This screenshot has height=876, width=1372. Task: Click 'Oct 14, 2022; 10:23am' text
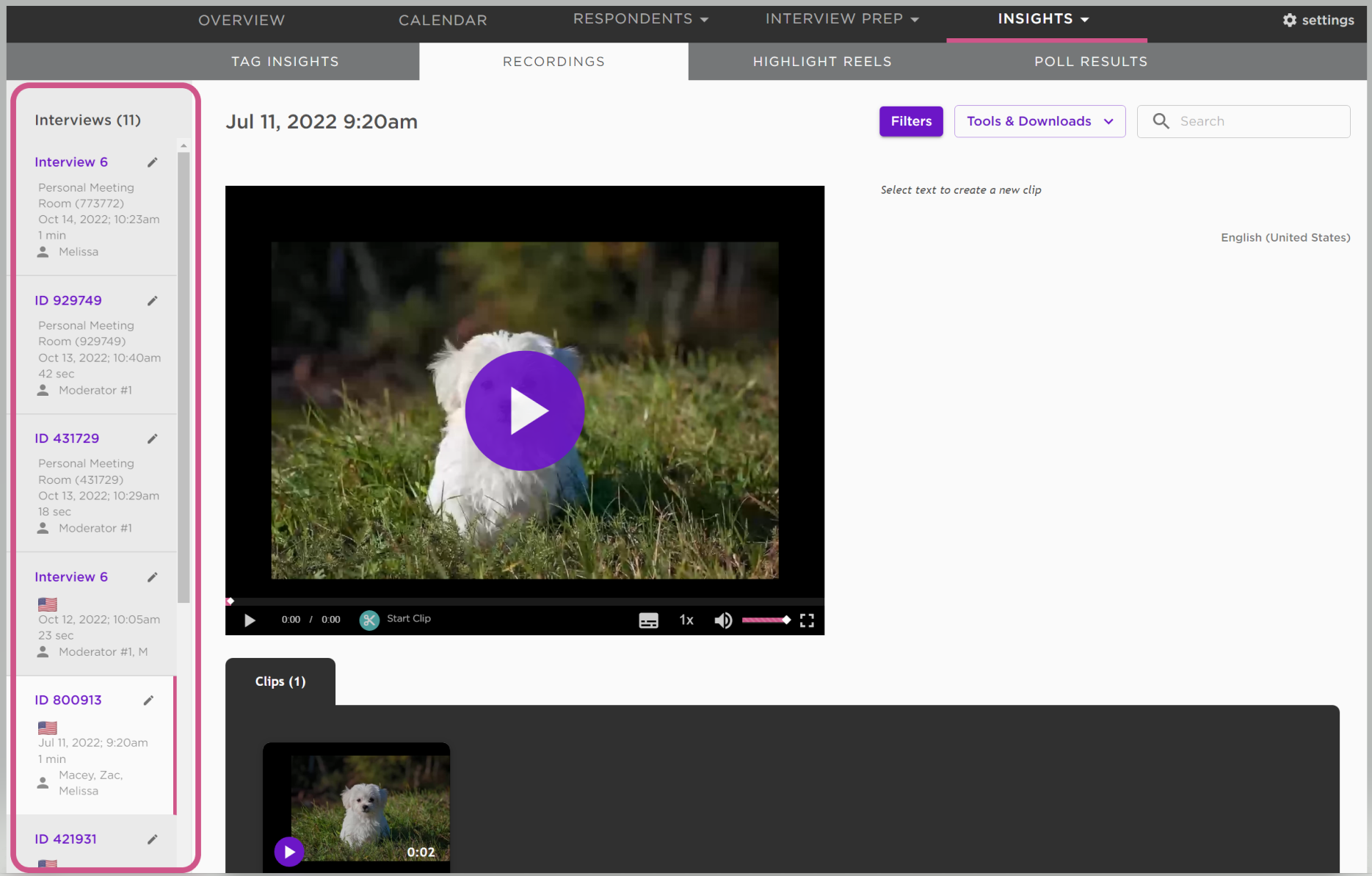point(99,220)
